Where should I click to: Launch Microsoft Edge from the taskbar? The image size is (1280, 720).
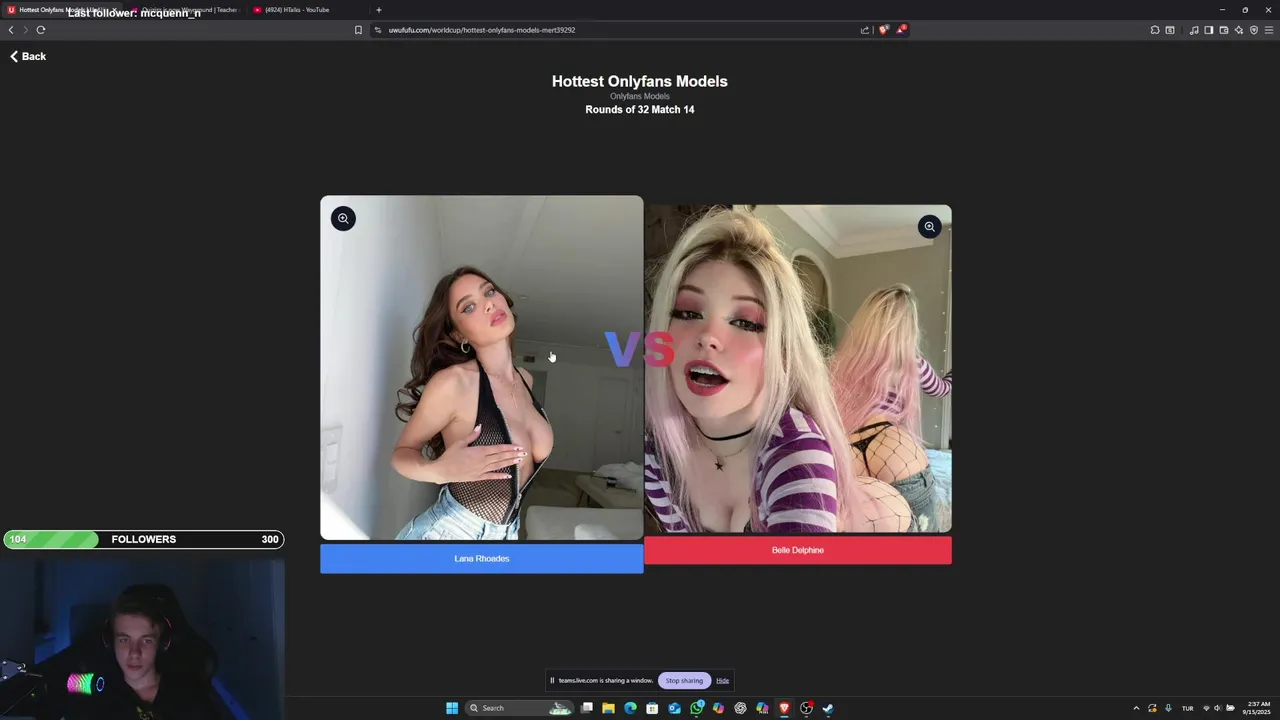tap(630, 708)
